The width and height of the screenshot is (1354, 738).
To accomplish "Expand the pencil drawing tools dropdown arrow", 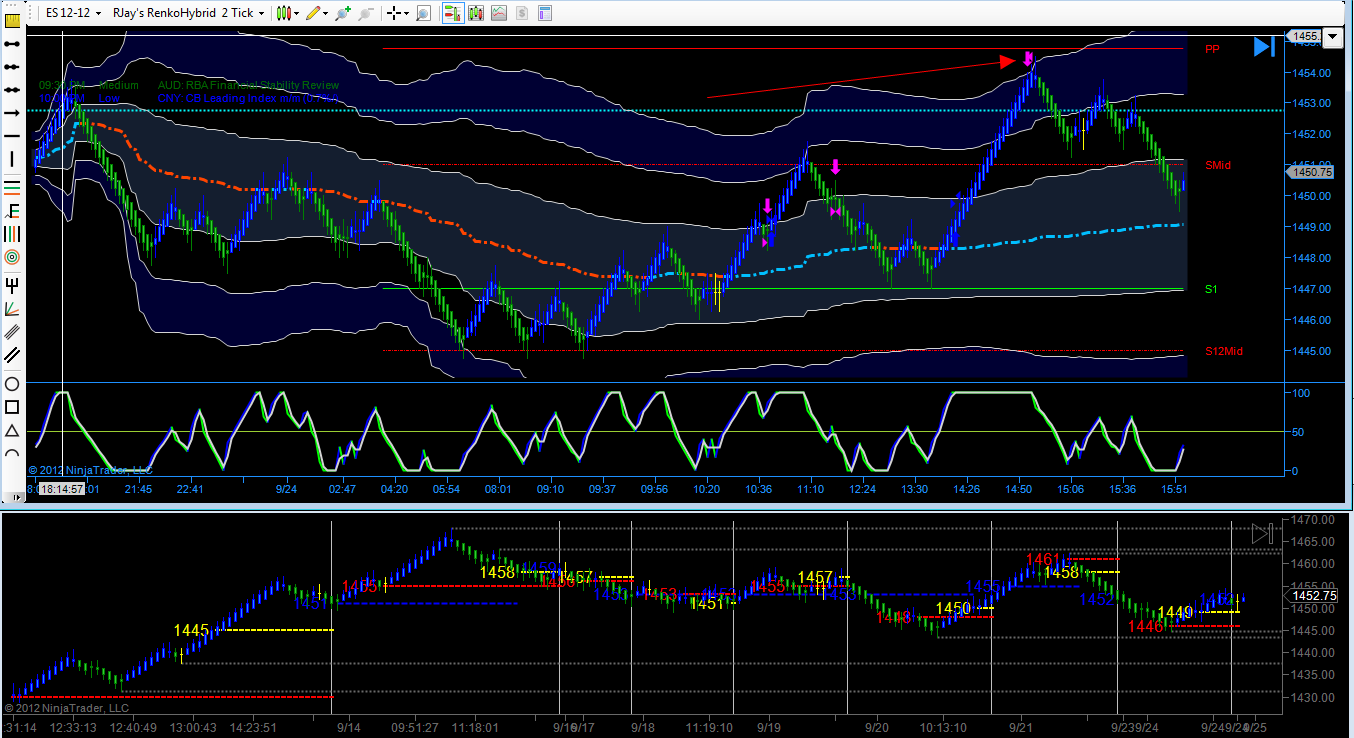I will (327, 13).
